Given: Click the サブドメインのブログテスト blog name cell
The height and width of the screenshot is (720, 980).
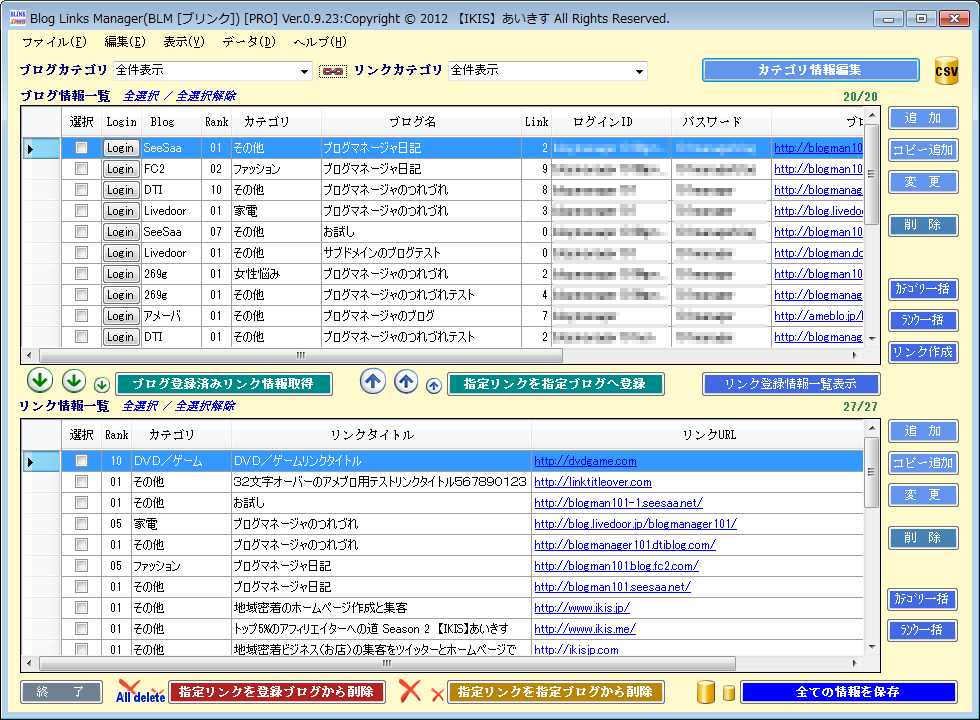Looking at the screenshot, I should point(421,252).
